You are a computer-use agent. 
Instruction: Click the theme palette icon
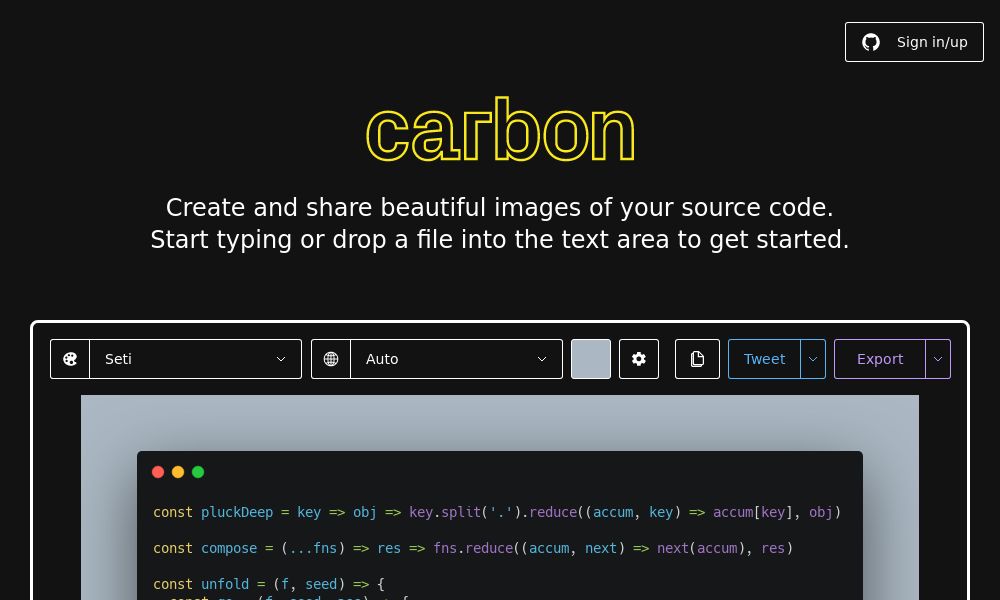click(70, 359)
